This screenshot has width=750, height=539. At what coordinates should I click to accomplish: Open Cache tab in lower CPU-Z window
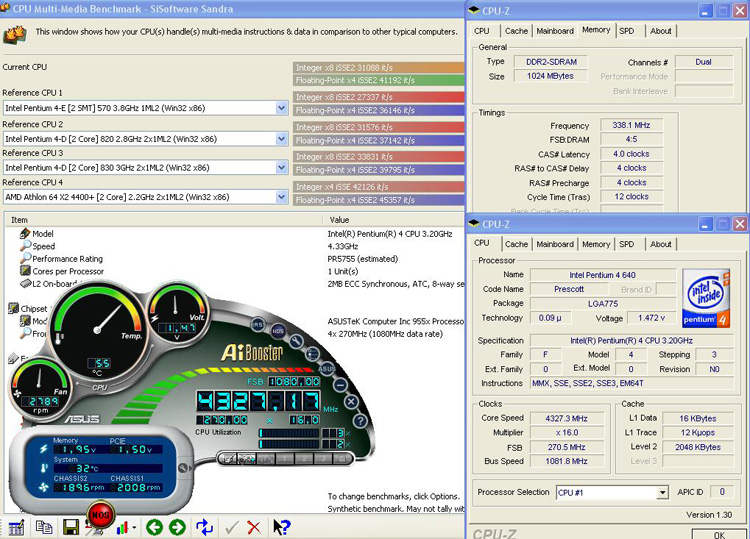tap(517, 244)
